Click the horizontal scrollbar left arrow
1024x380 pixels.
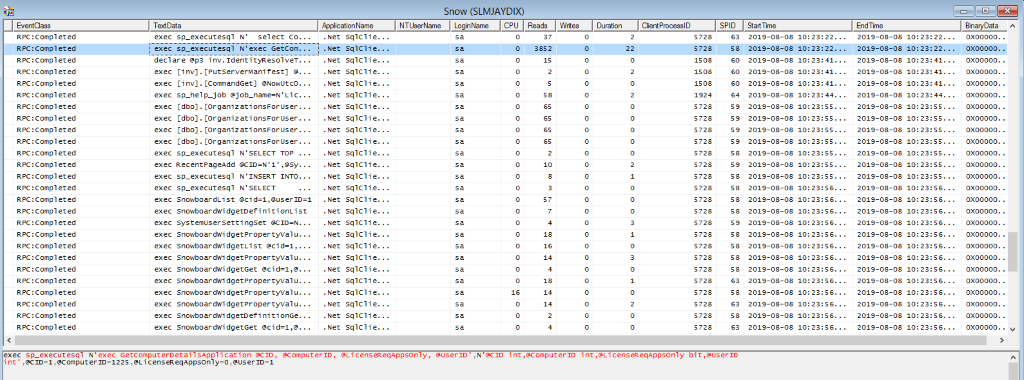(8, 340)
